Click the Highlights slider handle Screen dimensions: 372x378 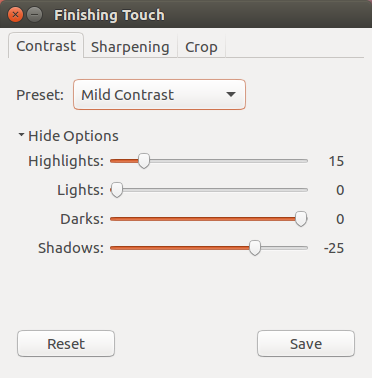pos(144,161)
